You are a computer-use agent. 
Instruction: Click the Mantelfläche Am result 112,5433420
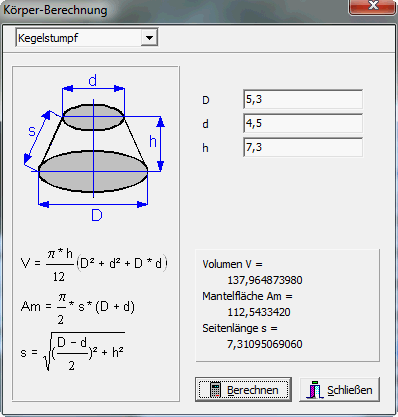[x=259, y=312]
